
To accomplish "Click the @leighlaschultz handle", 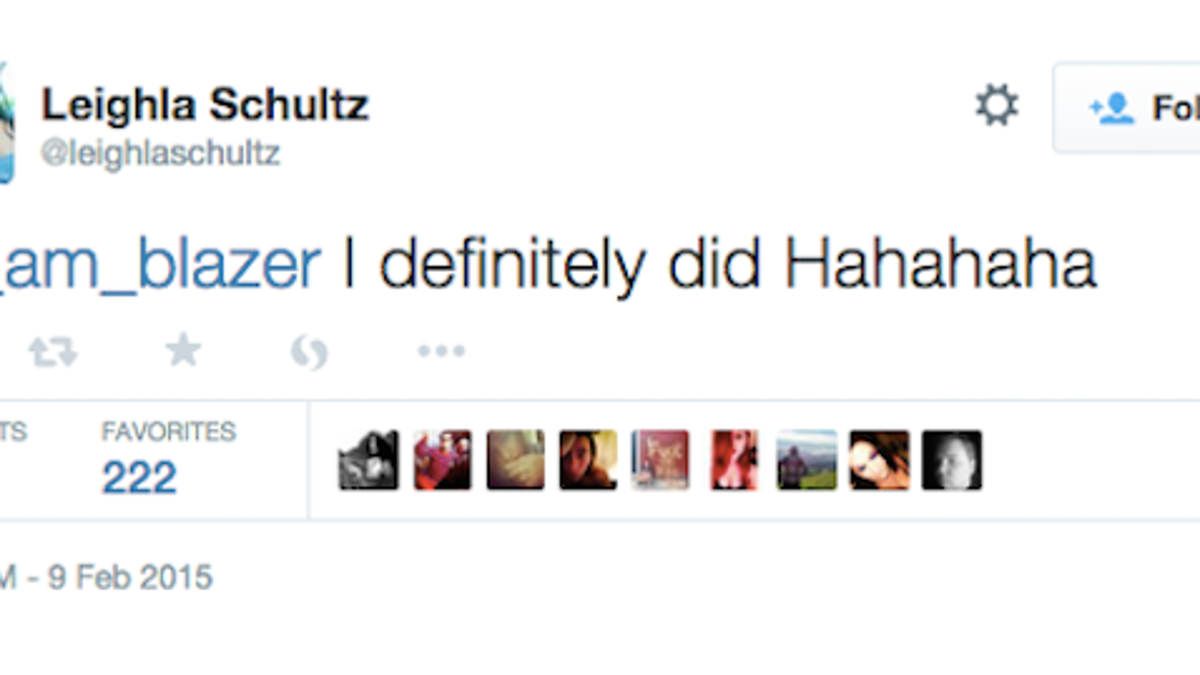I will (x=161, y=153).
